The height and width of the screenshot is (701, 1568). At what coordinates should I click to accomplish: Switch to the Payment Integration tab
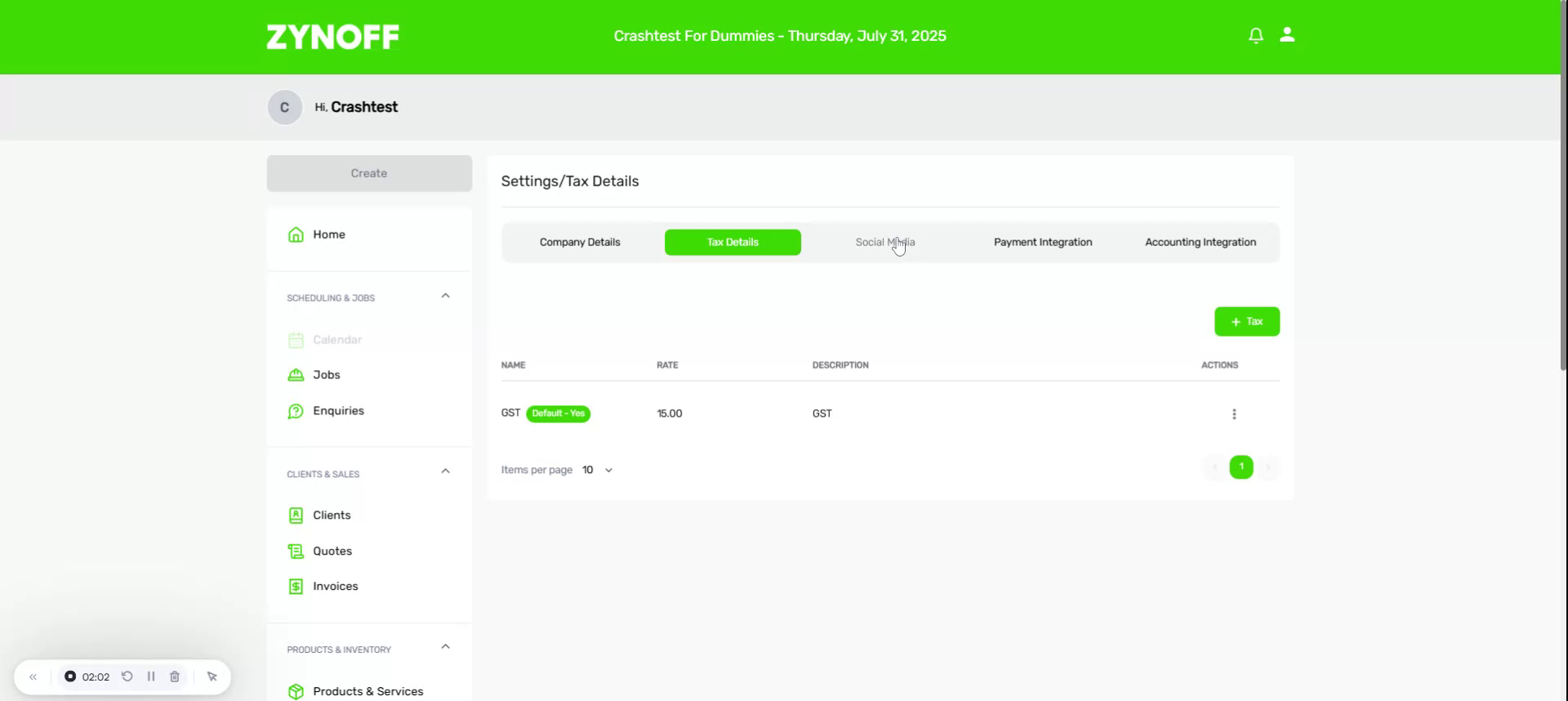click(x=1042, y=243)
